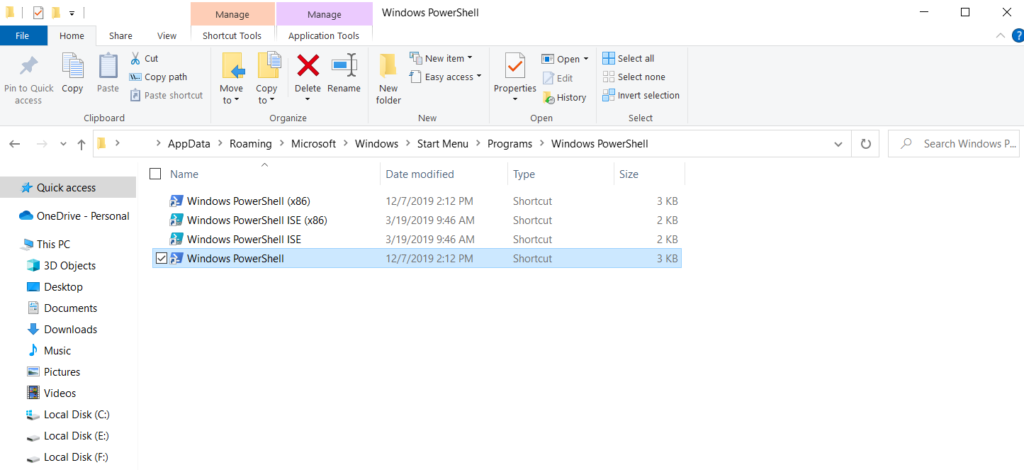Open 3D Objects folder in sidebar
The width and height of the screenshot is (1024, 470).
[70, 266]
